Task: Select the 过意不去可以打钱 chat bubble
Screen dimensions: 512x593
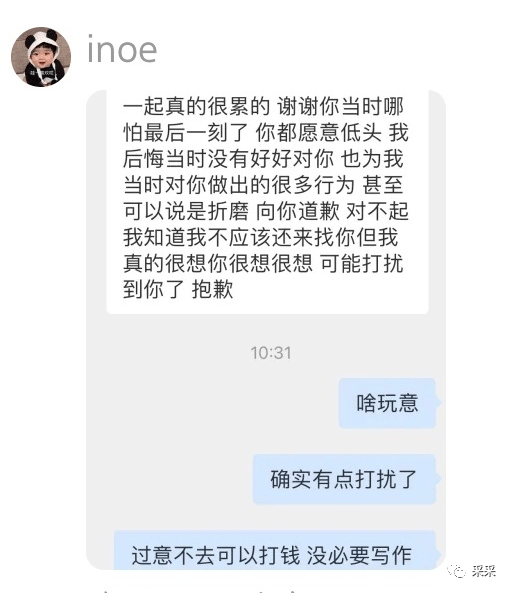Action: pos(275,550)
